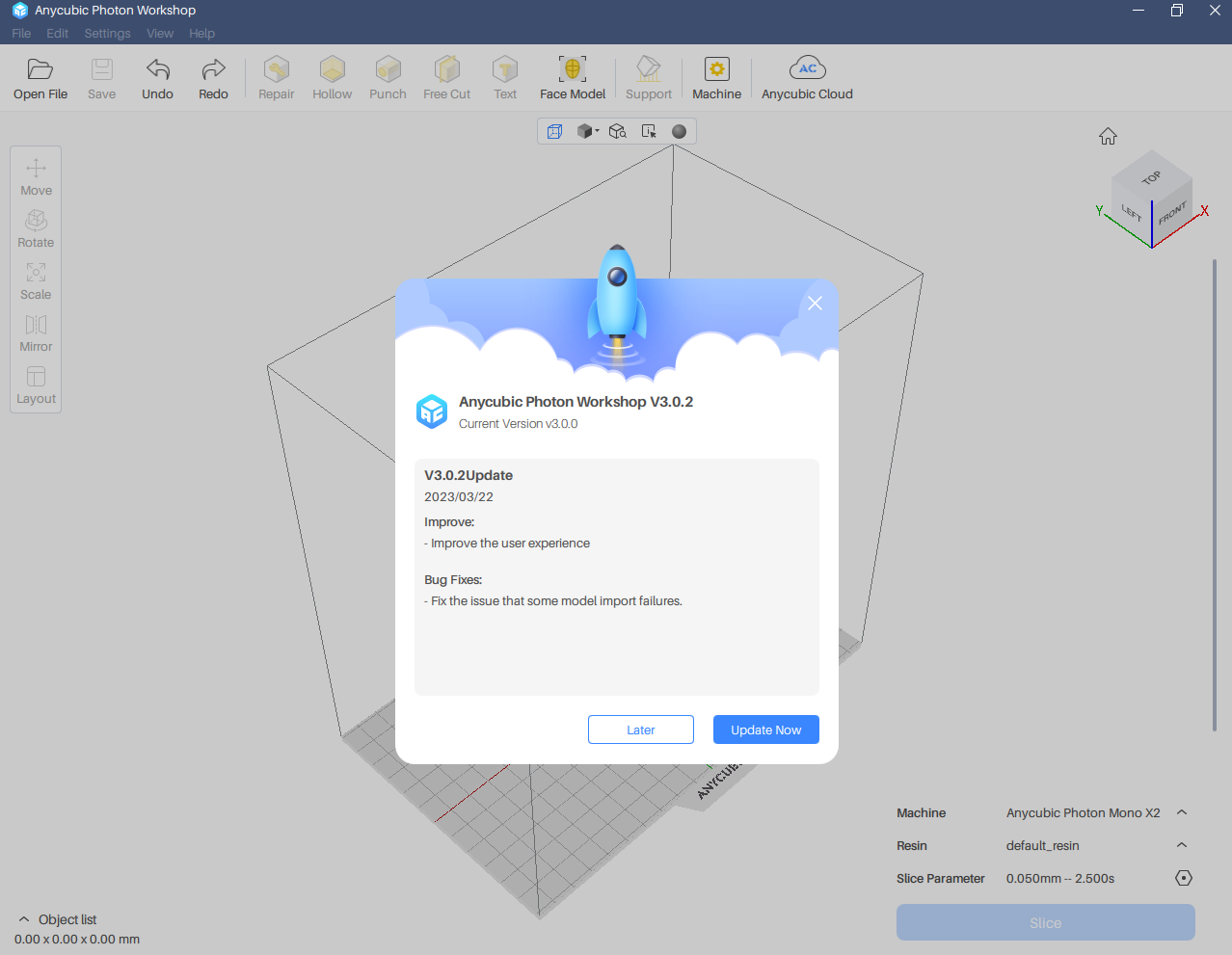The image size is (1232, 955).
Task: Click the 0.050mm -- 2.500s parameter value
Action: click(x=1060, y=878)
